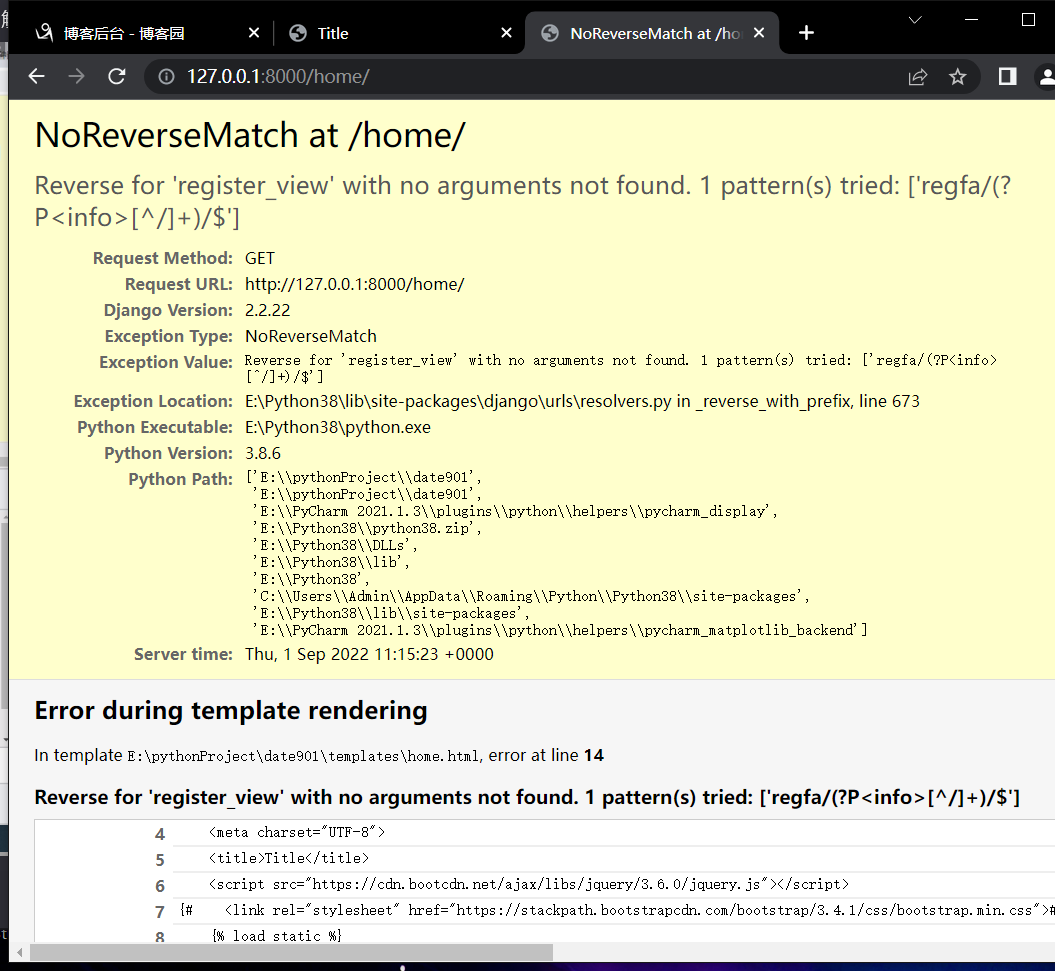Click the left arrow of horizontal scrollbar

pyautogui.click(x=20, y=952)
